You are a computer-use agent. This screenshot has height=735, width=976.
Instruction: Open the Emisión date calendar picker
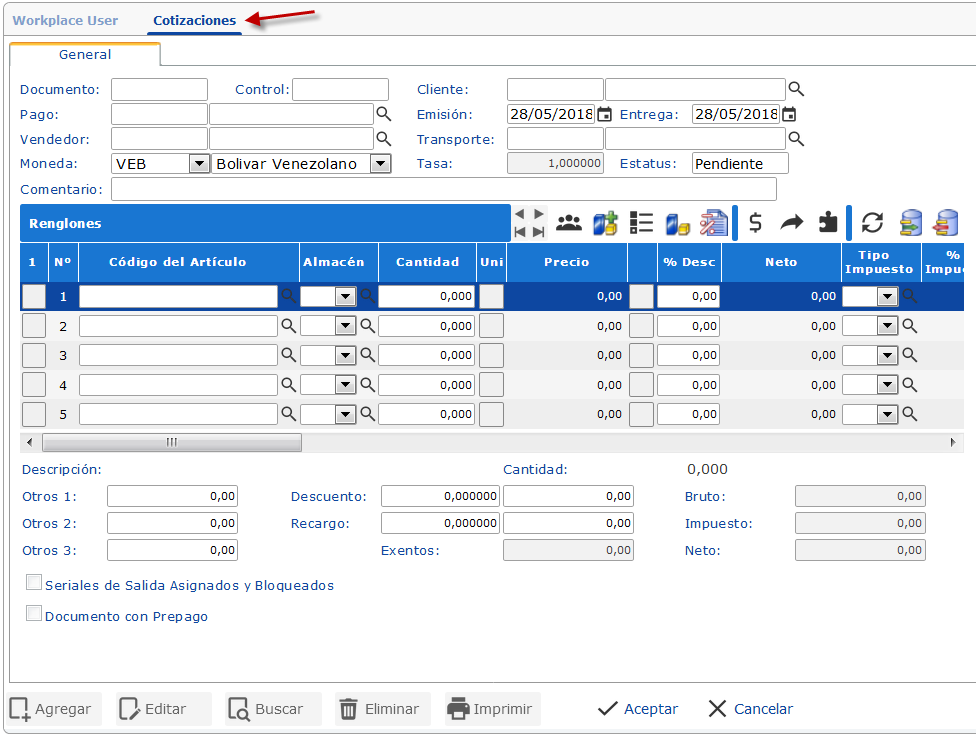pos(604,114)
